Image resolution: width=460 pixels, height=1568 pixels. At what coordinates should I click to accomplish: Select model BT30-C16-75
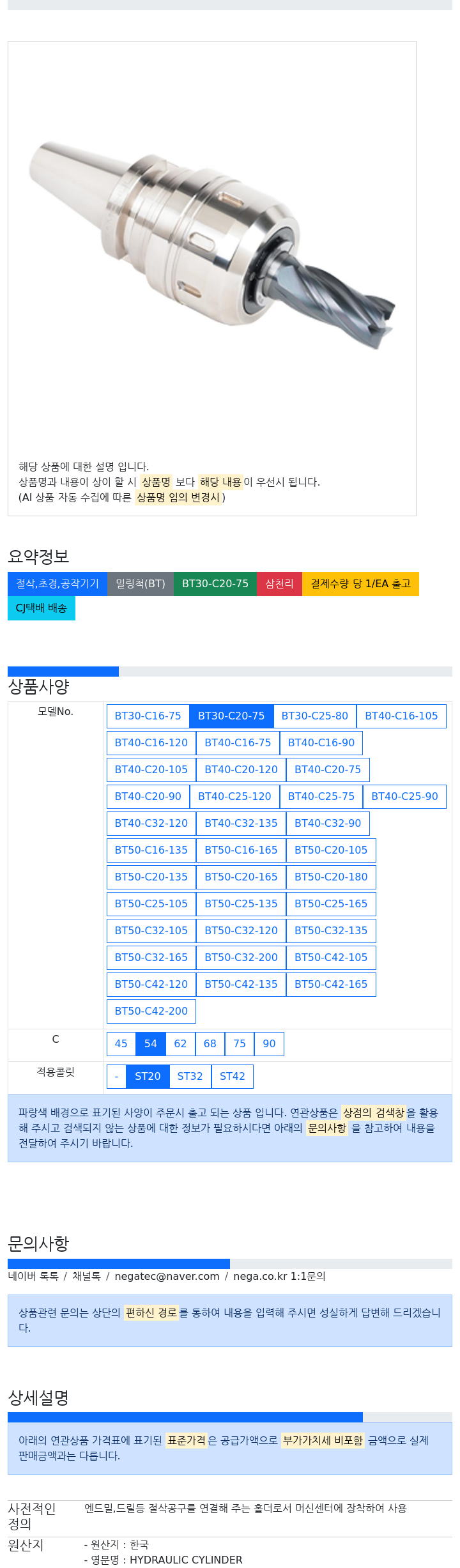pos(148,716)
